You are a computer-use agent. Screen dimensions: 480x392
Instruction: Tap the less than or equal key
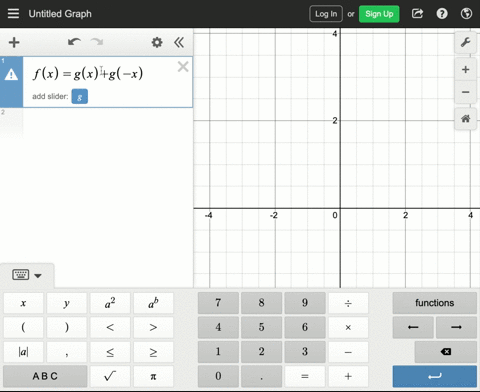(110, 352)
